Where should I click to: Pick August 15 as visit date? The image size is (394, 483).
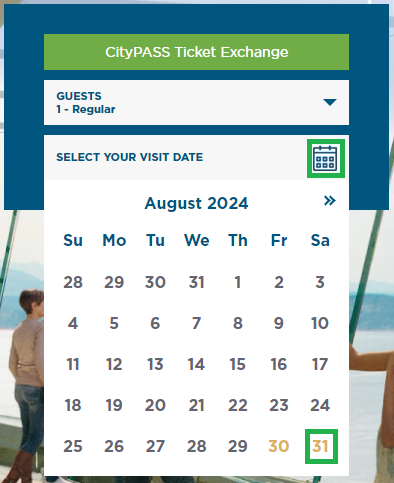click(238, 364)
